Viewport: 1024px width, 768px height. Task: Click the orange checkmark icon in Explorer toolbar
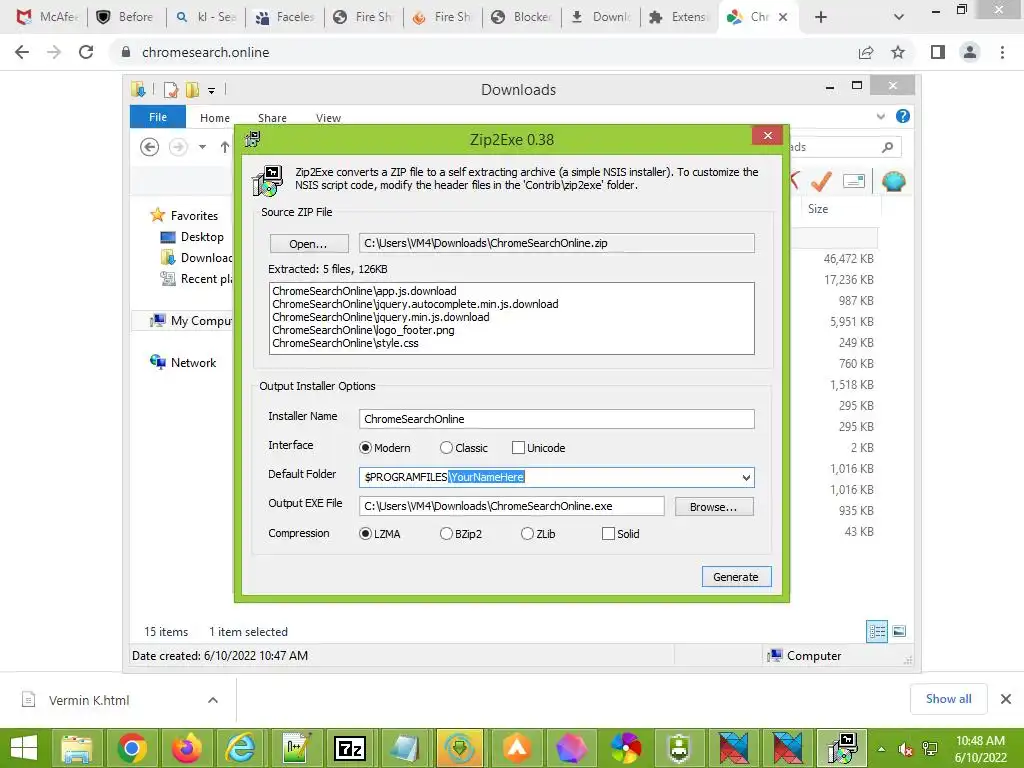[x=822, y=181]
